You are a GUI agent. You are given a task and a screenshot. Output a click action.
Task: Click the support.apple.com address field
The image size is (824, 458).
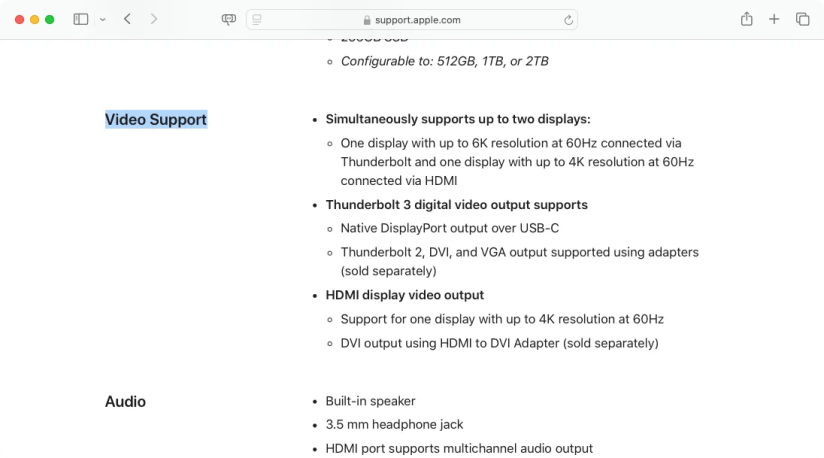click(x=412, y=20)
